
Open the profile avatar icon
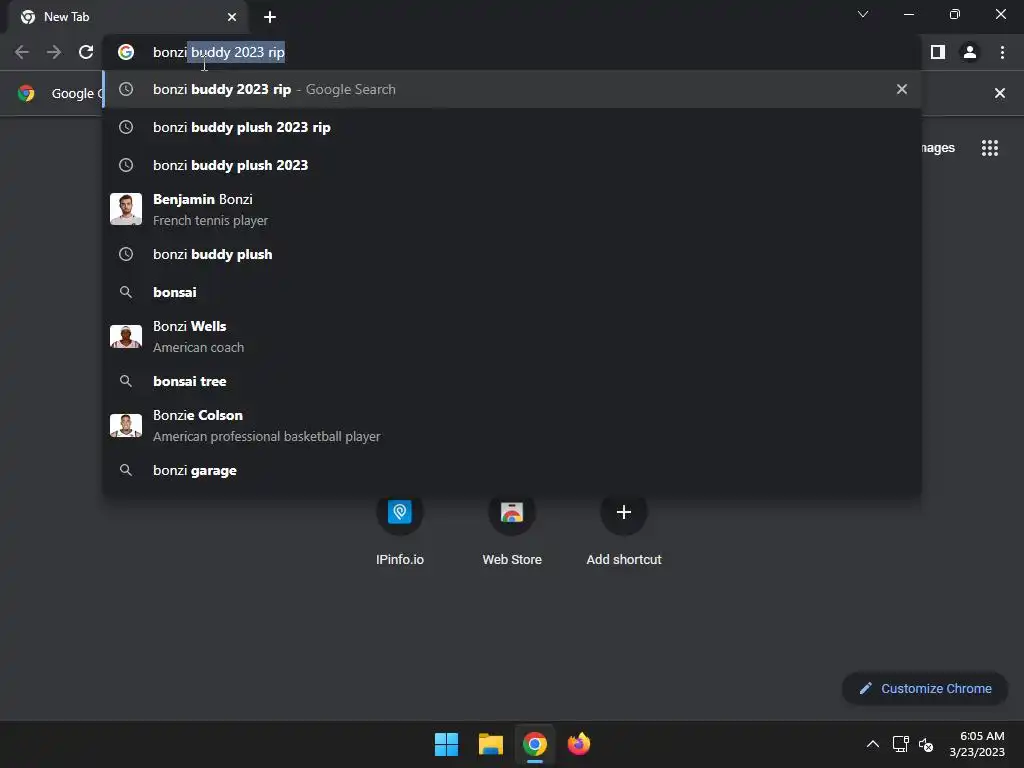[970, 52]
